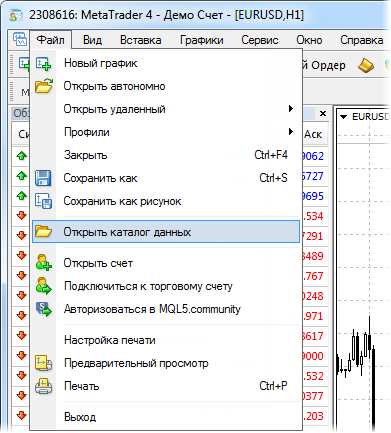This screenshot has height=433, width=391.
Task: Choose Авторизоваться в MQL5.community
Action: click(166, 309)
